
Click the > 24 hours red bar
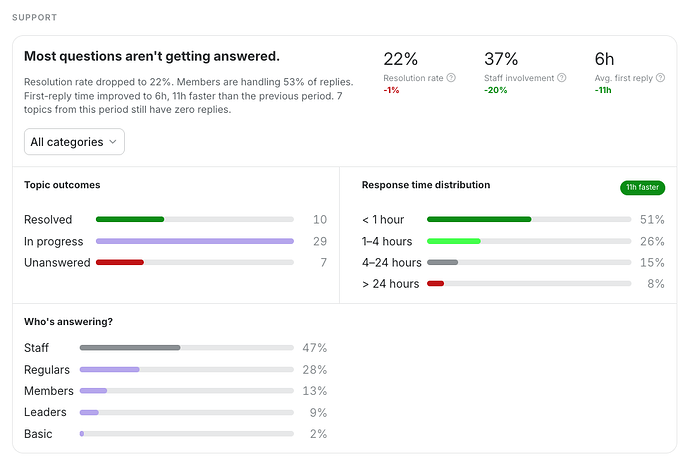click(436, 283)
